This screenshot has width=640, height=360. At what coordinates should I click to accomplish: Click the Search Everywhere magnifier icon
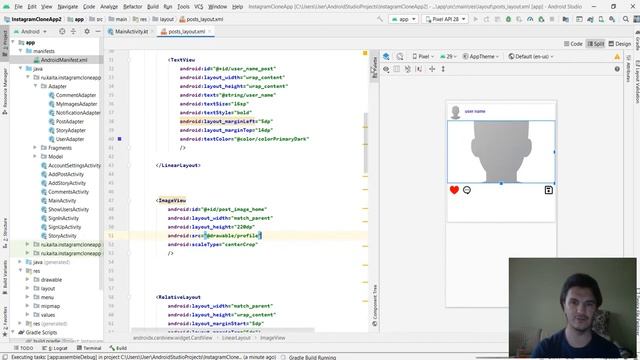[x=626, y=19]
